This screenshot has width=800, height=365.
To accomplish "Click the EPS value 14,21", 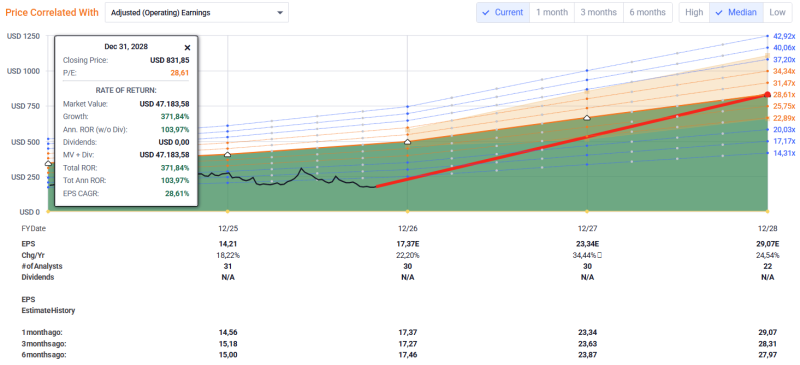I will pyautogui.click(x=228, y=245).
